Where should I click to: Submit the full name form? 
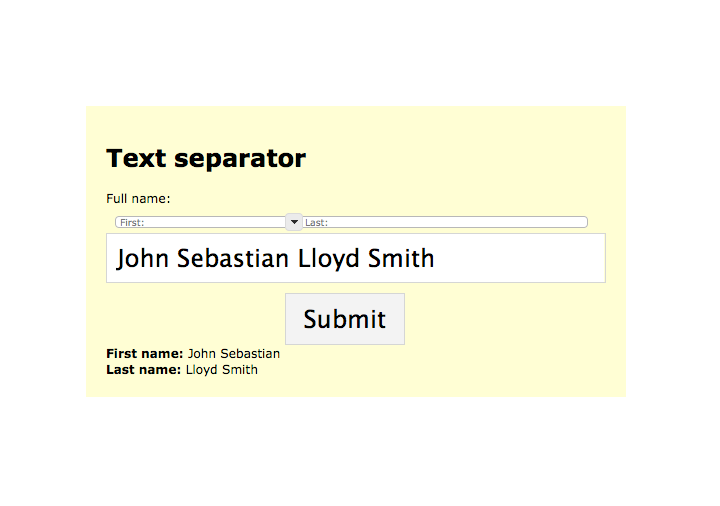pos(345,319)
